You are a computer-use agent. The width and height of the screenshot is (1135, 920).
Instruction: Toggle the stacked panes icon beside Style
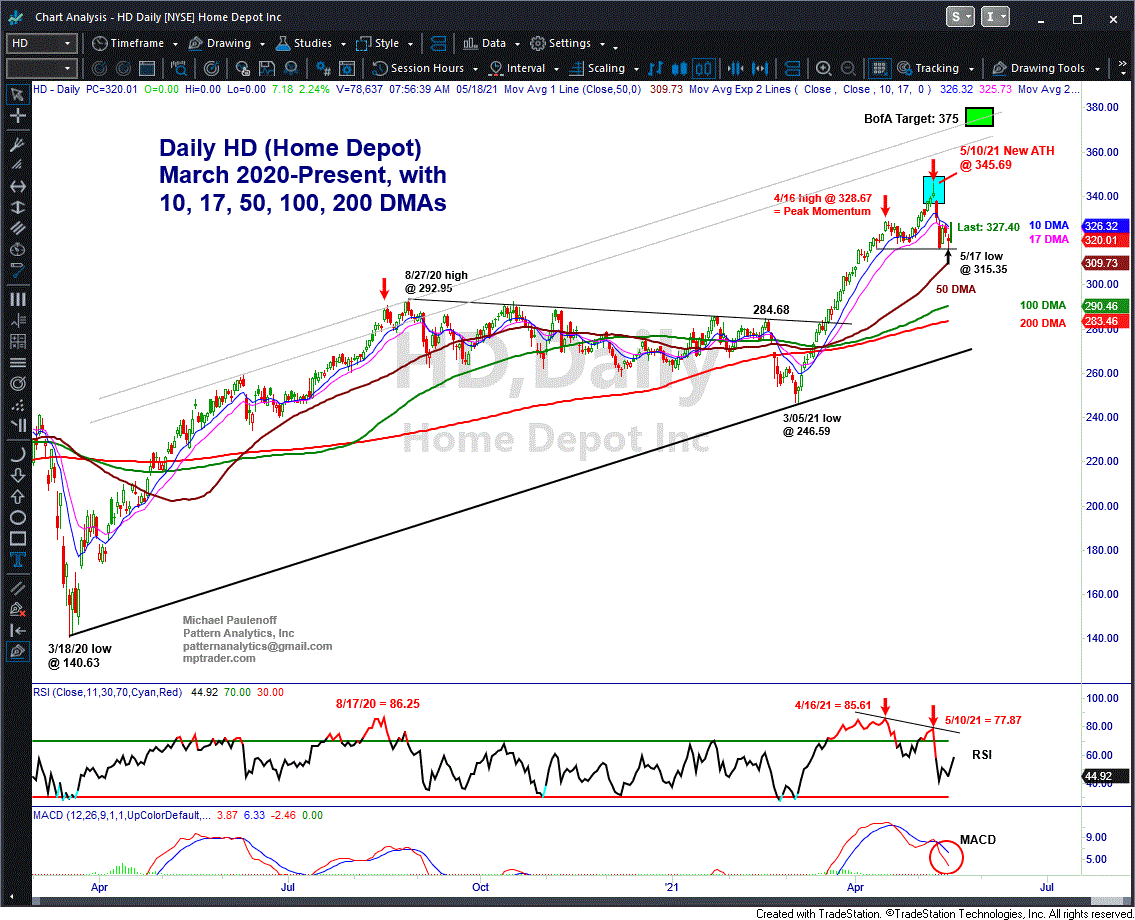[x=438, y=43]
